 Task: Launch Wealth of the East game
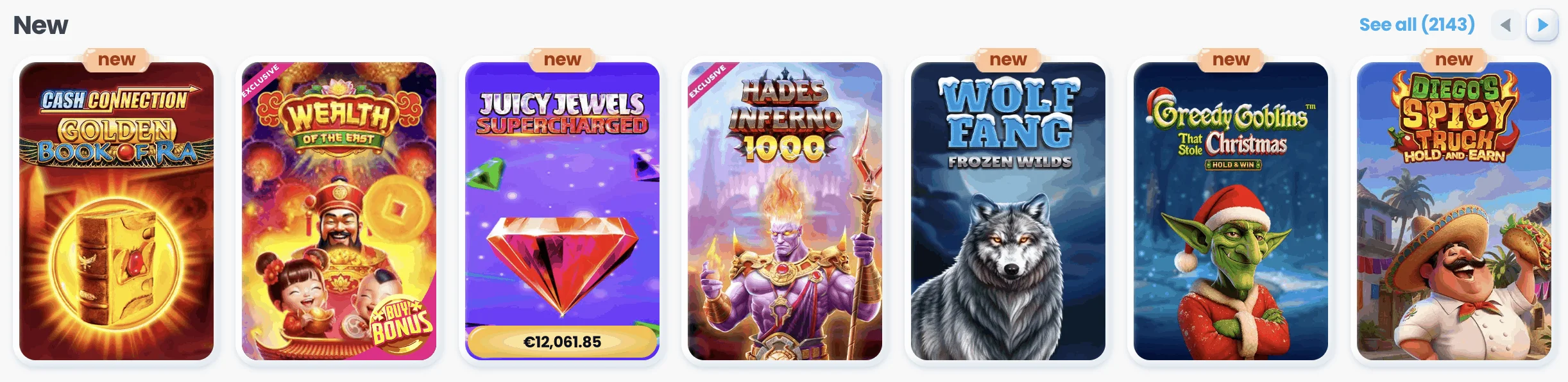[339, 211]
